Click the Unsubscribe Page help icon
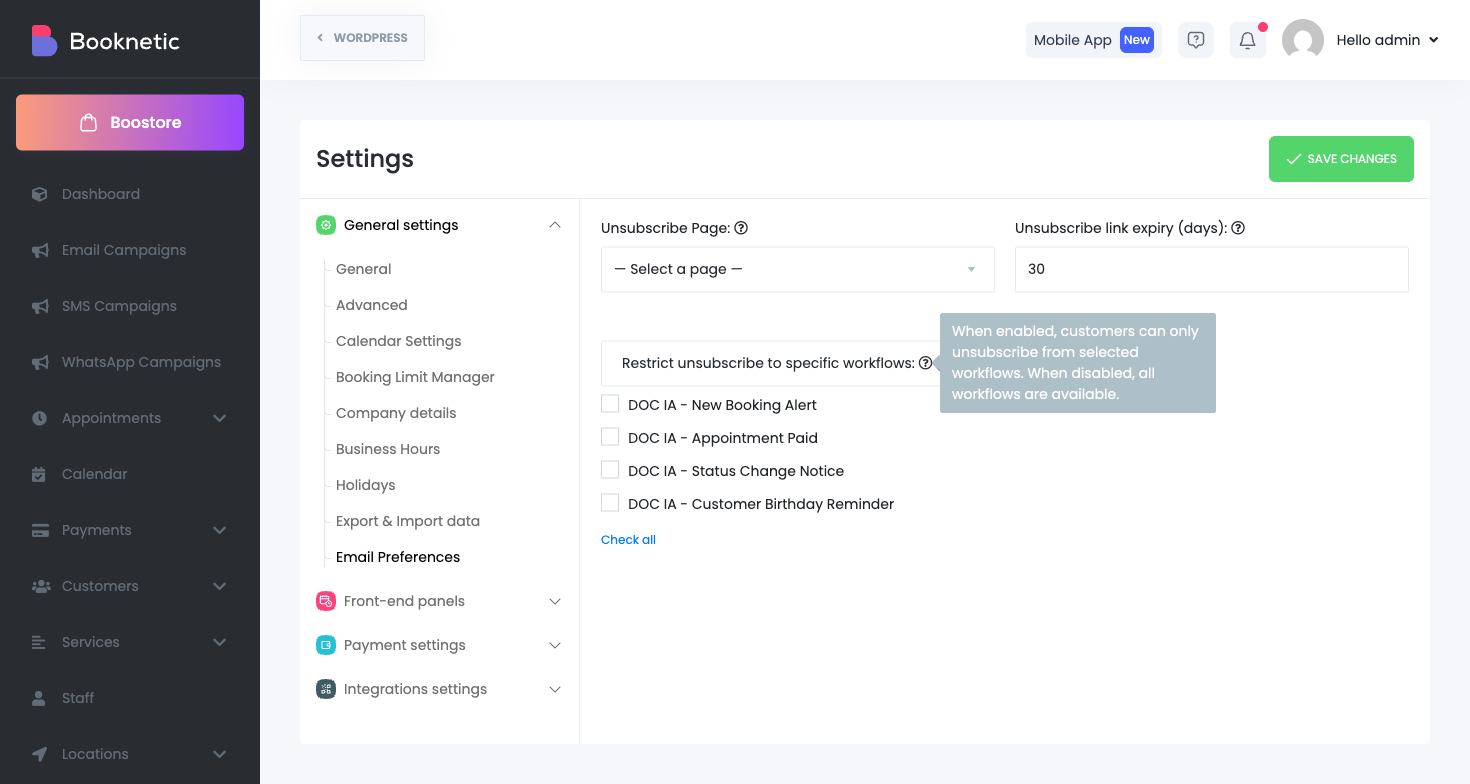 point(741,228)
